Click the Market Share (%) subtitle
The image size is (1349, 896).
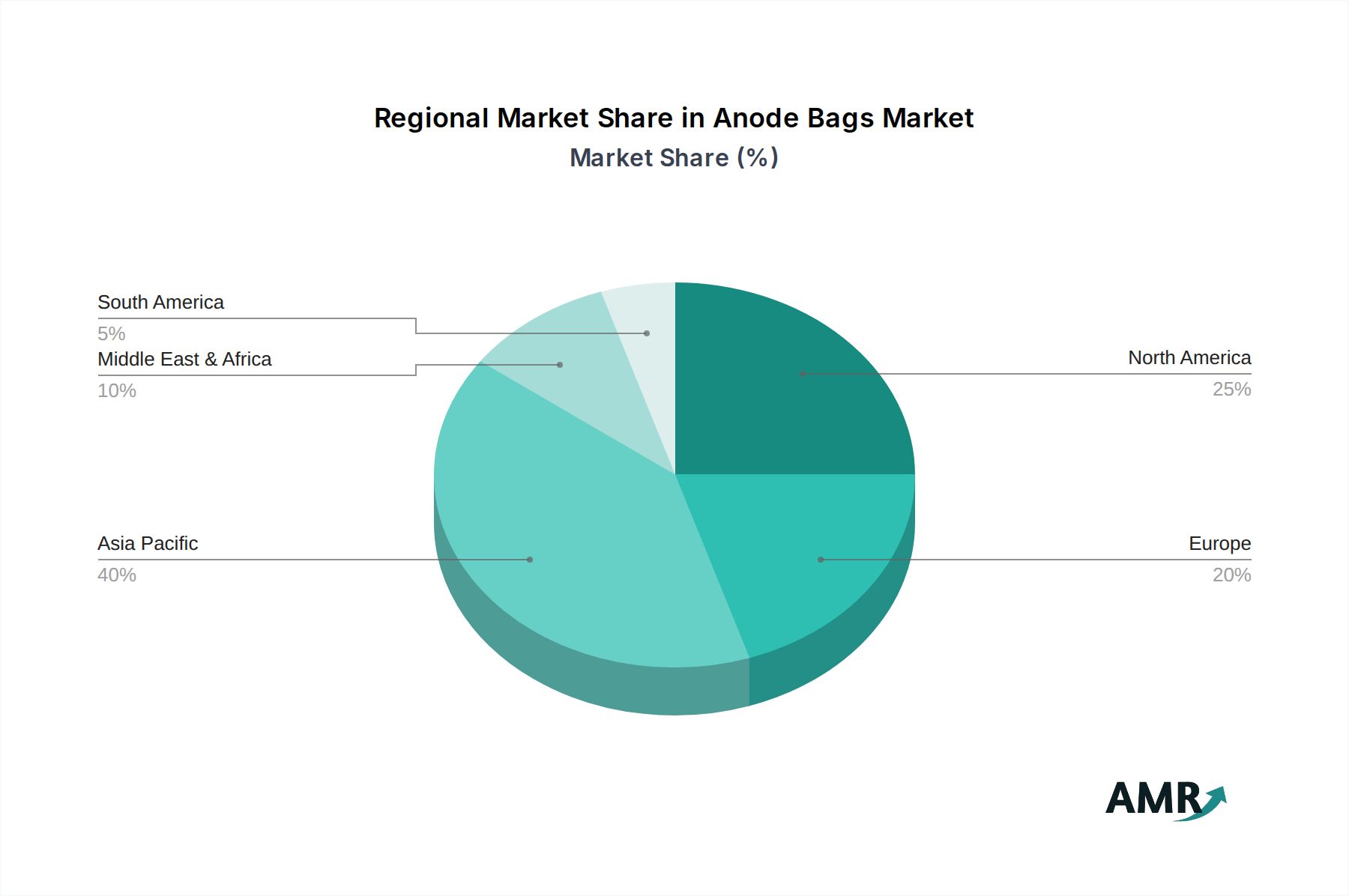pyautogui.click(x=674, y=158)
